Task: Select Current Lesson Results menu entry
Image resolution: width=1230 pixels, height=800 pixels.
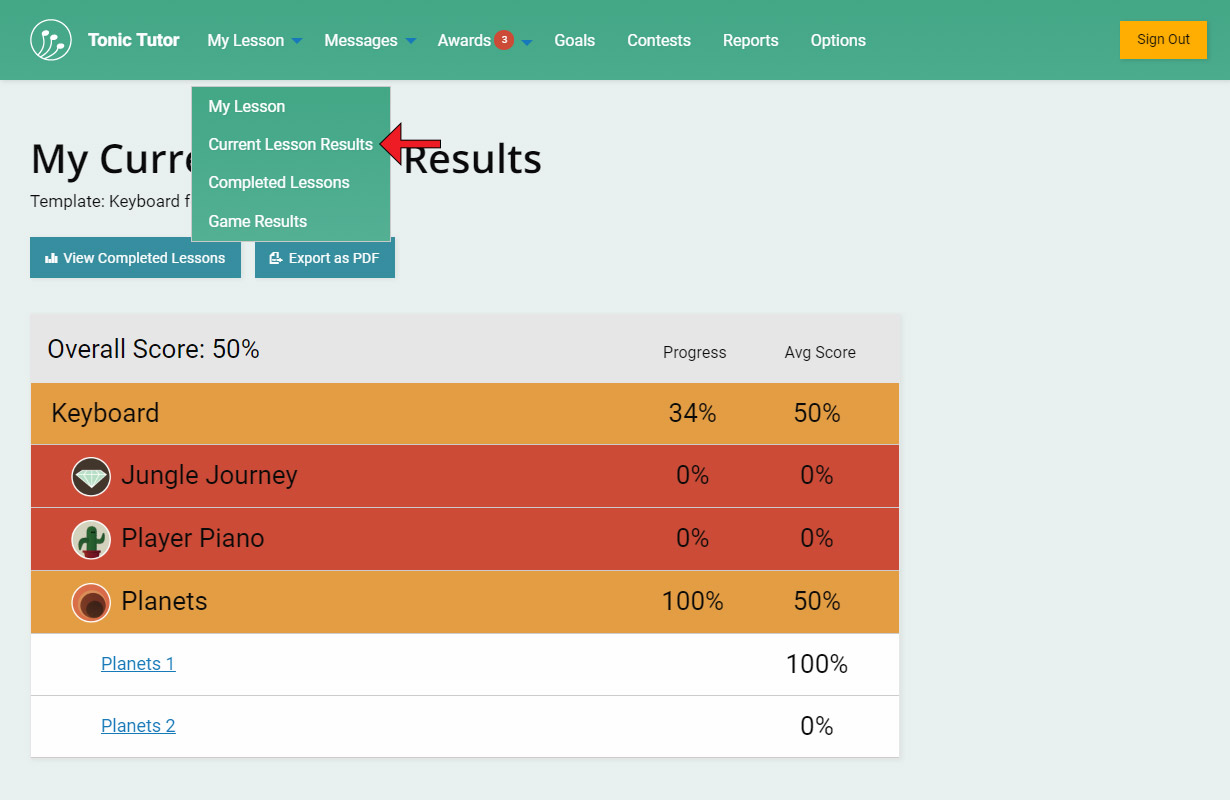Action: [290, 144]
